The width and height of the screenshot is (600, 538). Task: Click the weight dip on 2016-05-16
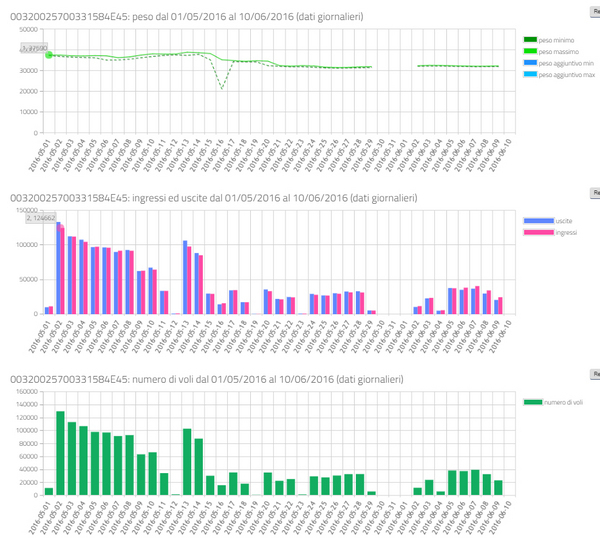[x=222, y=89]
